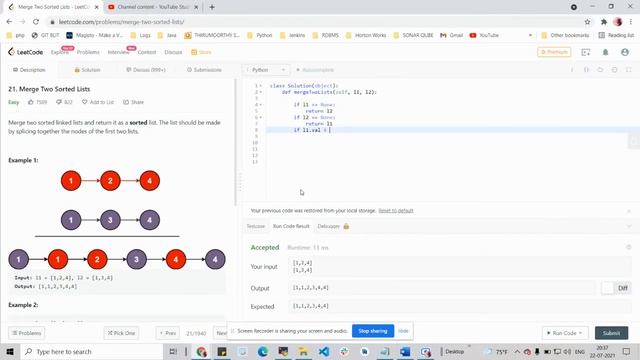Screen dimensions: 640x360
Task: Open the notifications bell
Action: click(x=605, y=52)
